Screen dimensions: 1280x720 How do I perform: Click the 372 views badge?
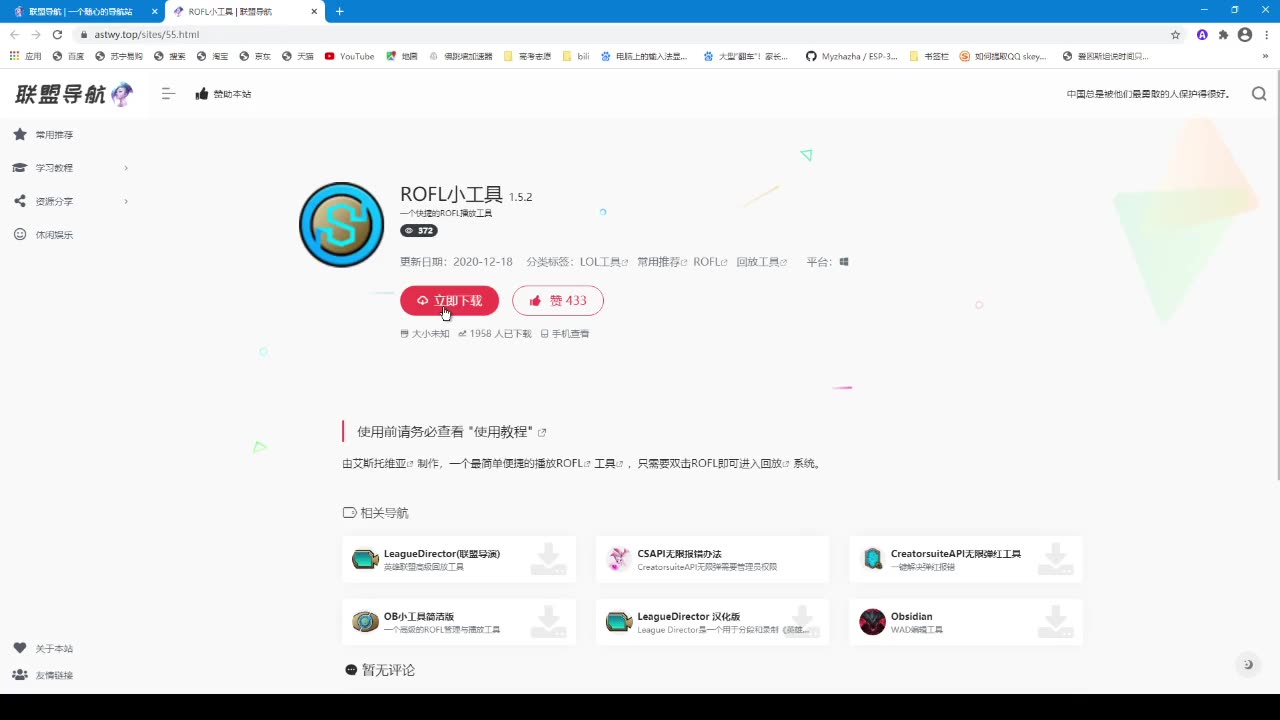tap(419, 230)
